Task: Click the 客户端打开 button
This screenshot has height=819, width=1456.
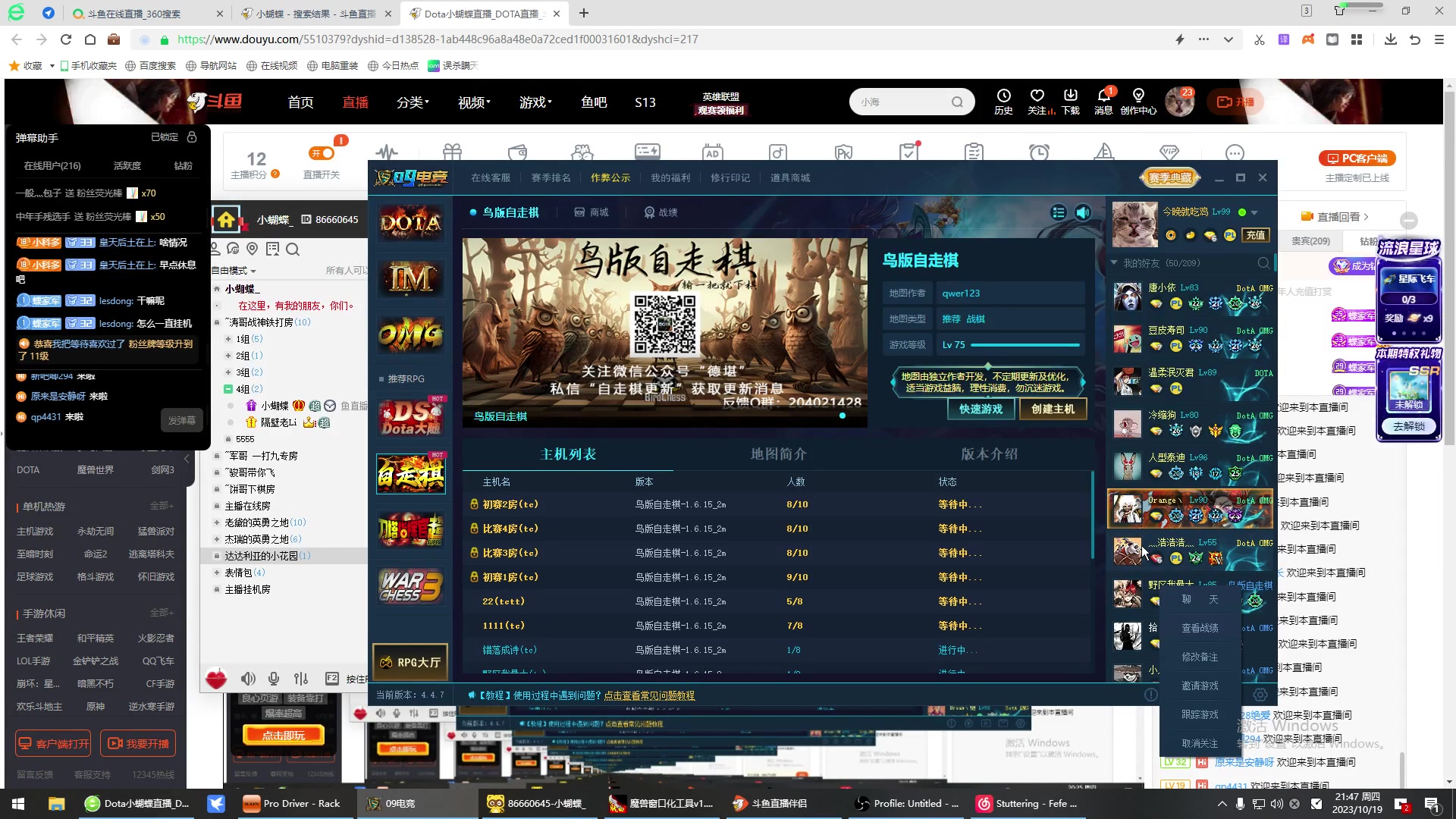Action: point(53,744)
